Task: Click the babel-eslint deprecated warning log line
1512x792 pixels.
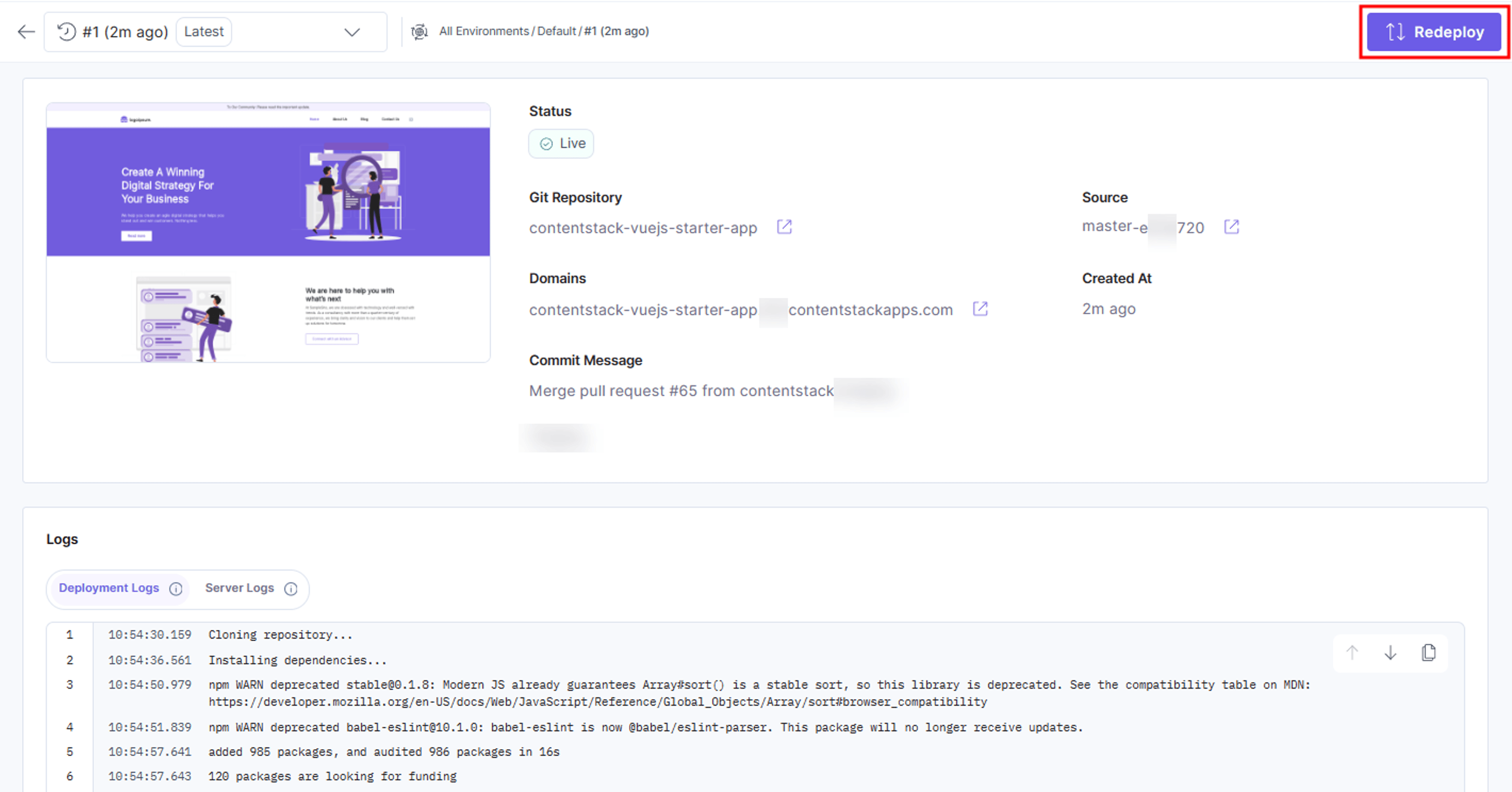Action: pos(646,727)
